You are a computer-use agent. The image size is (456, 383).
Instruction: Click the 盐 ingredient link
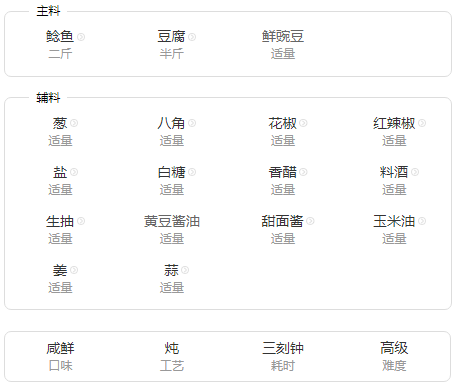point(60,172)
